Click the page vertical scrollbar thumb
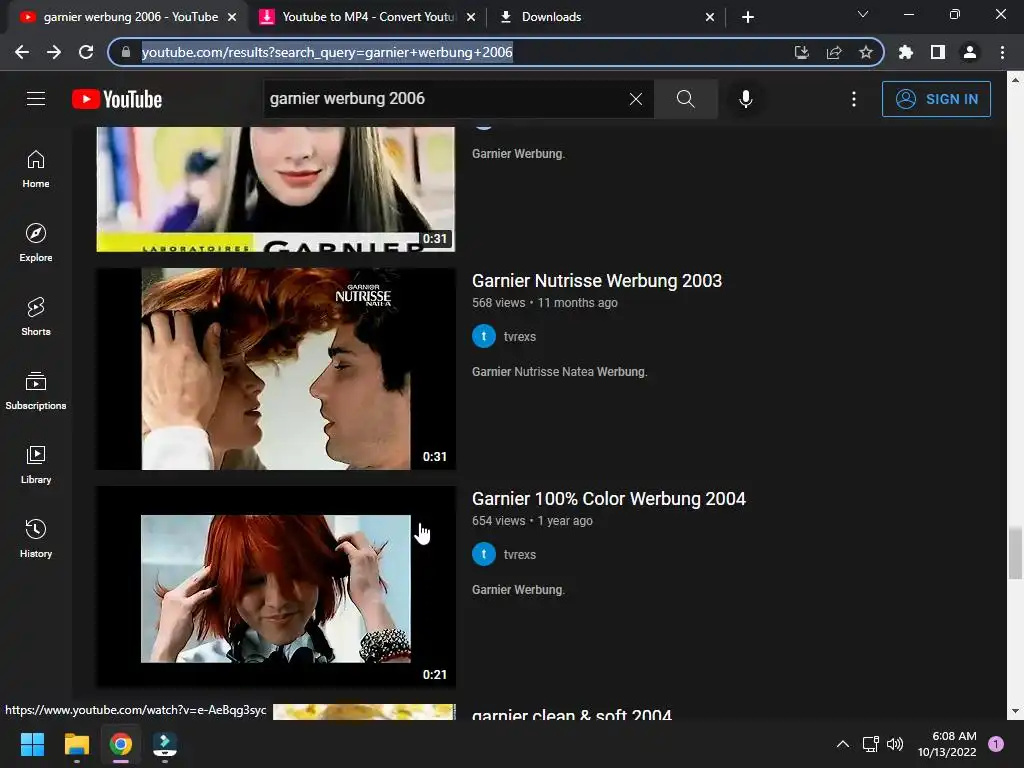Image resolution: width=1024 pixels, height=768 pixels. pos(1015,553)
